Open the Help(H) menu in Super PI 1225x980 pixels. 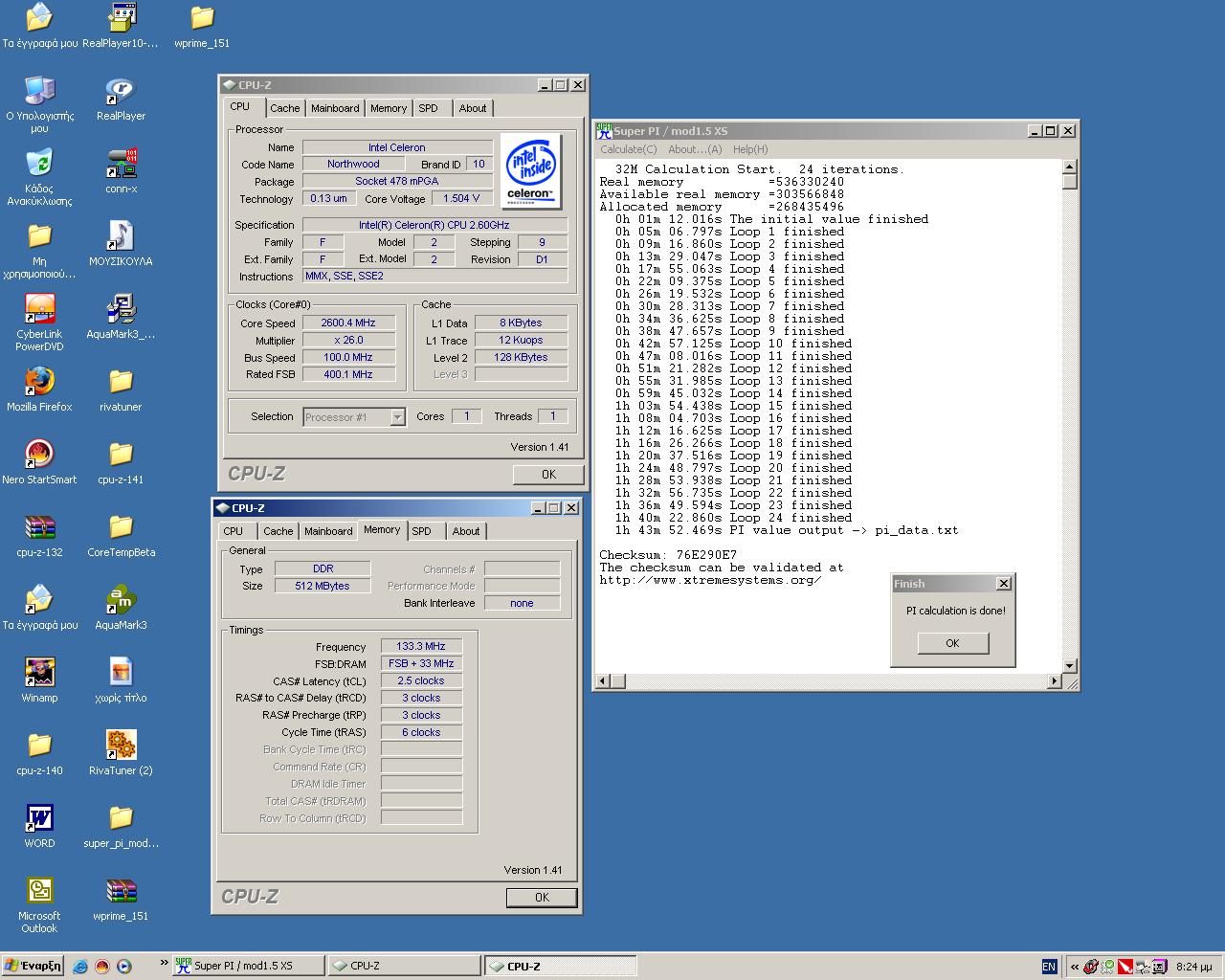(x=750, y=149)
